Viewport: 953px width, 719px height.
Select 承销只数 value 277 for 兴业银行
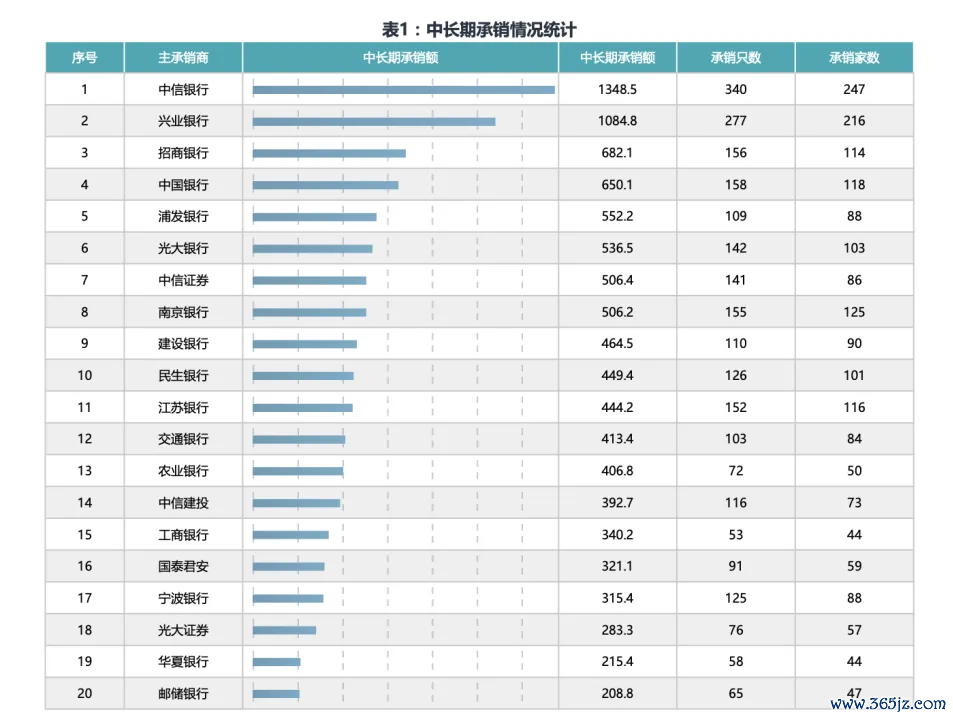(735, 121)
